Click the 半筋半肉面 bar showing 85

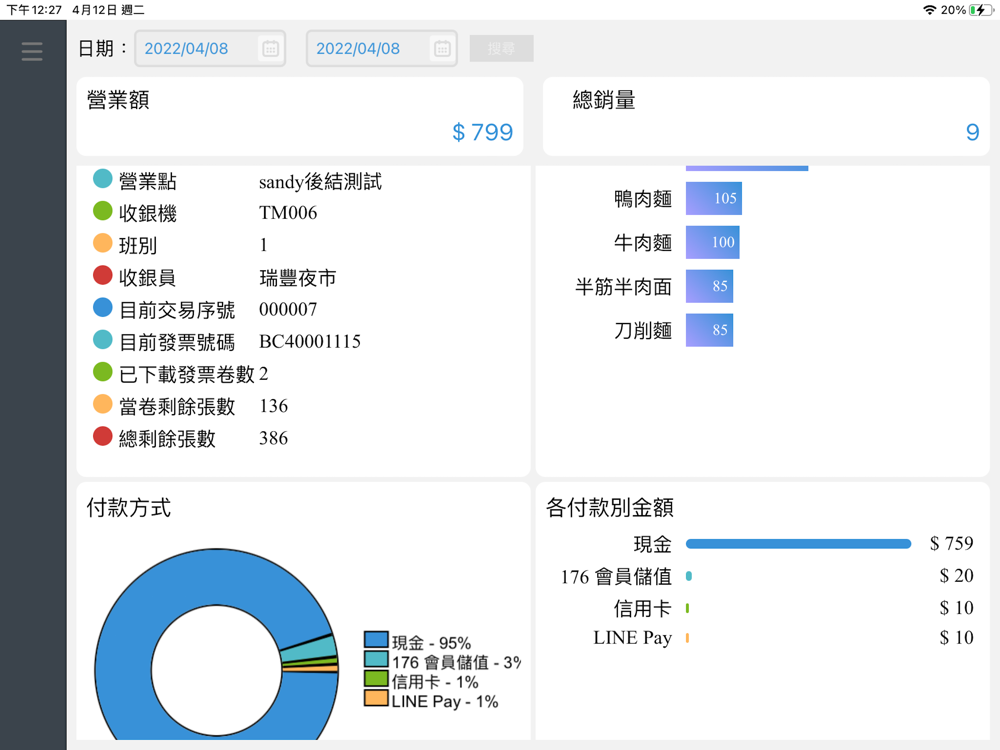coord(709,286)
